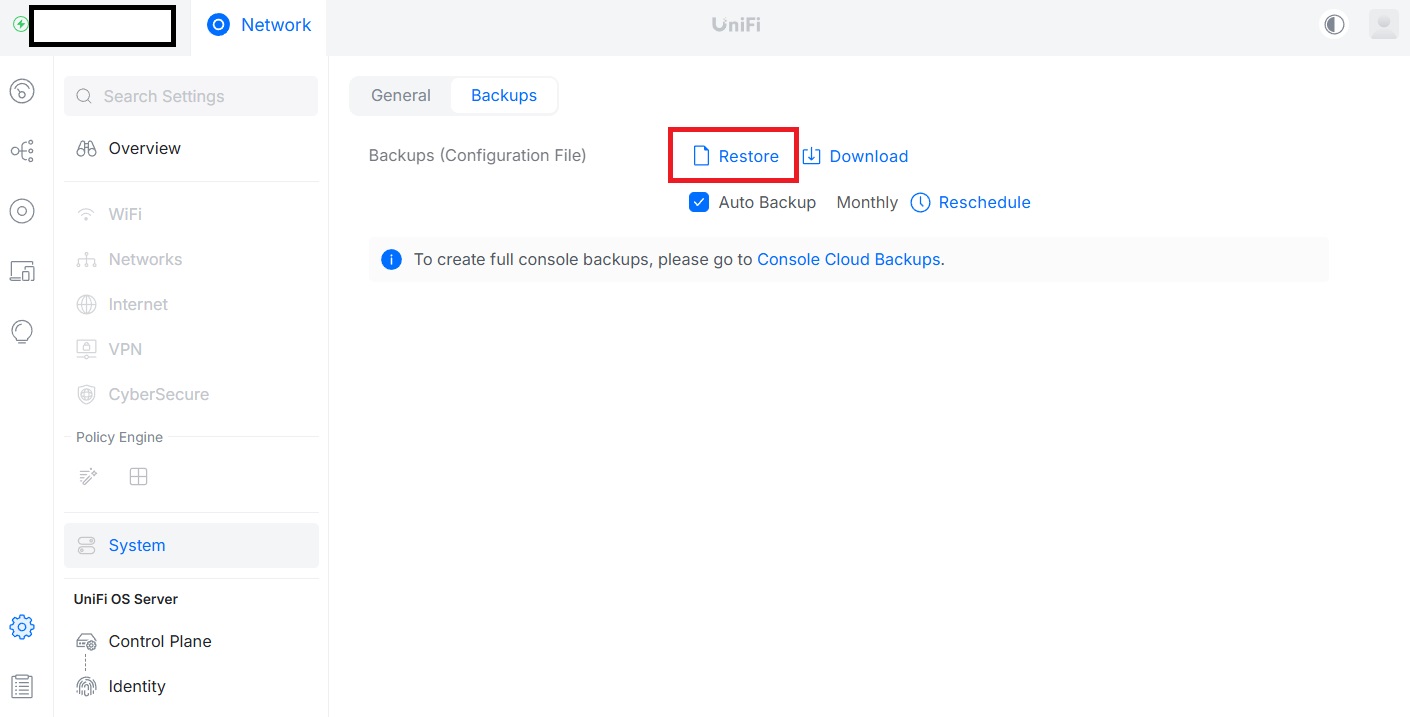The height and width of the screenshot is (717, 1410).
Task: Click the user profile avatar
Action: 1383,25
